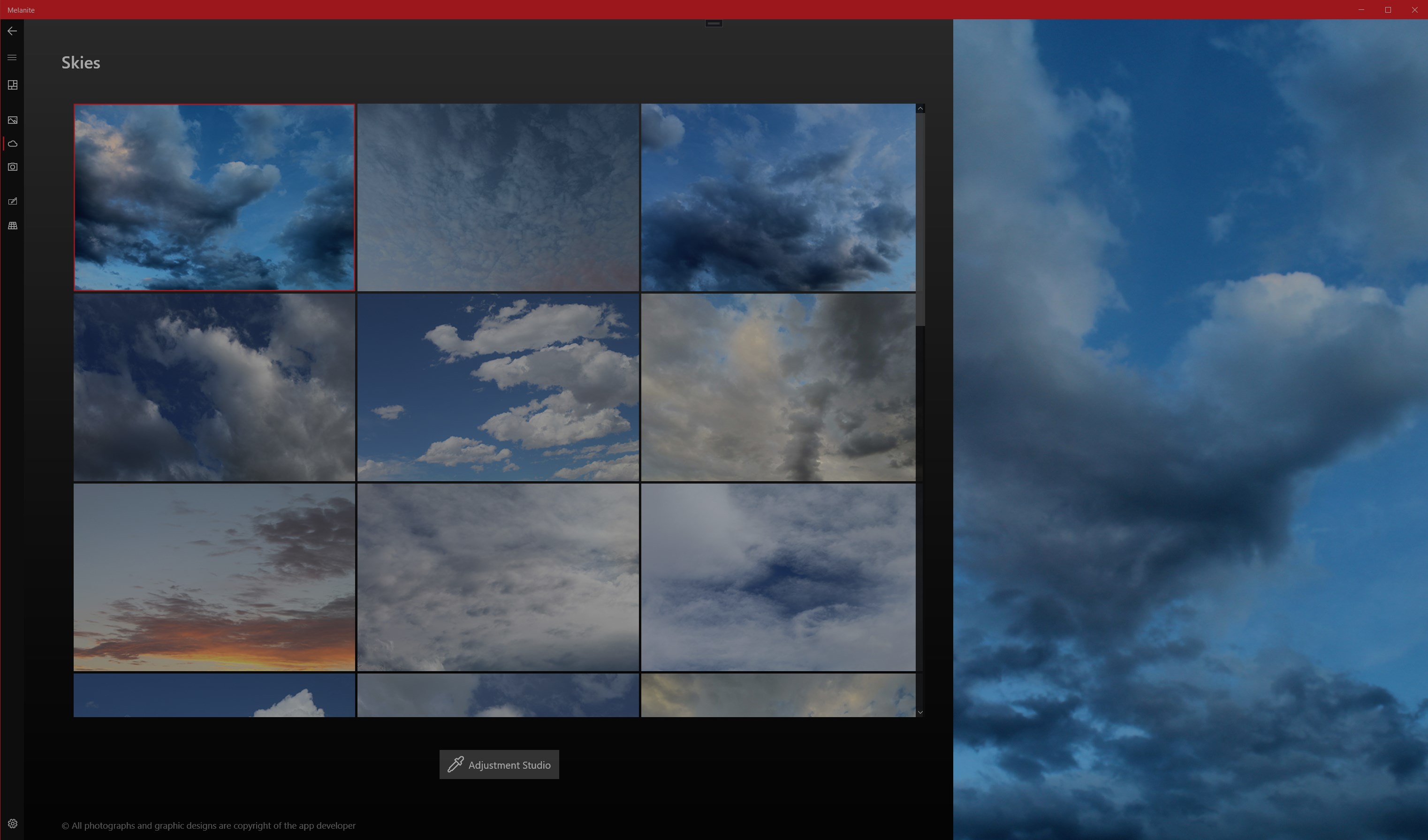Open the tile layout dashboard icon
Viewport: 1428px width, 840px height.
[x=13, y=85]
